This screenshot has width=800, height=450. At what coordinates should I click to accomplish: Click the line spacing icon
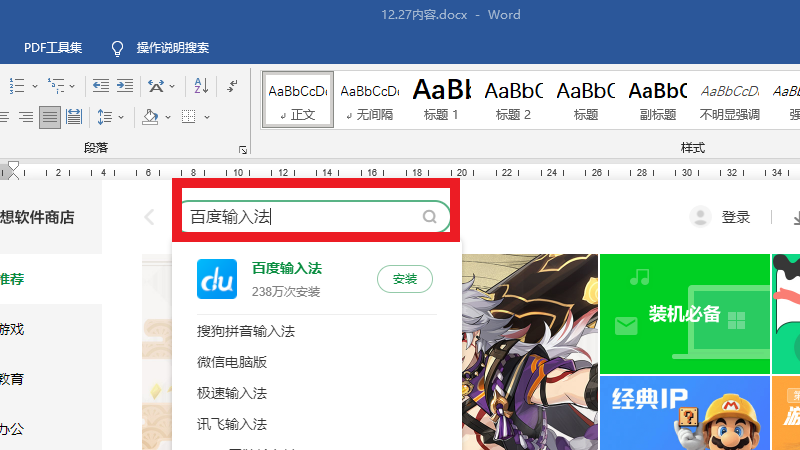tap(105, 117)
